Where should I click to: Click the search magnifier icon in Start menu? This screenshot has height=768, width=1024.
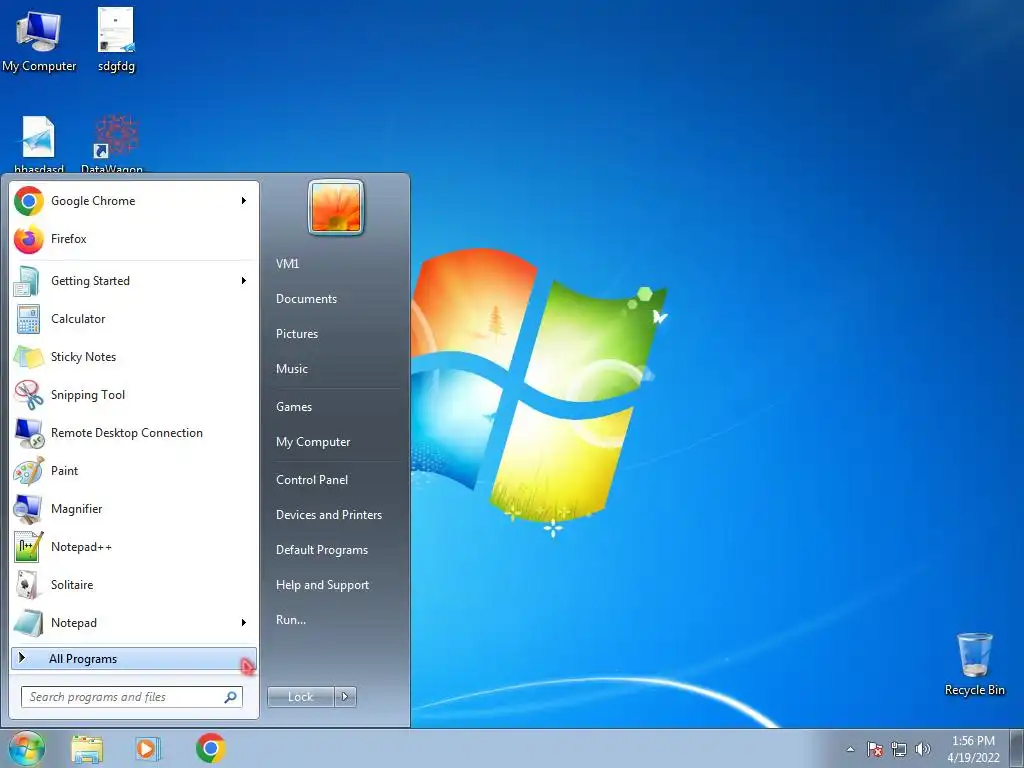click(231, 697)
